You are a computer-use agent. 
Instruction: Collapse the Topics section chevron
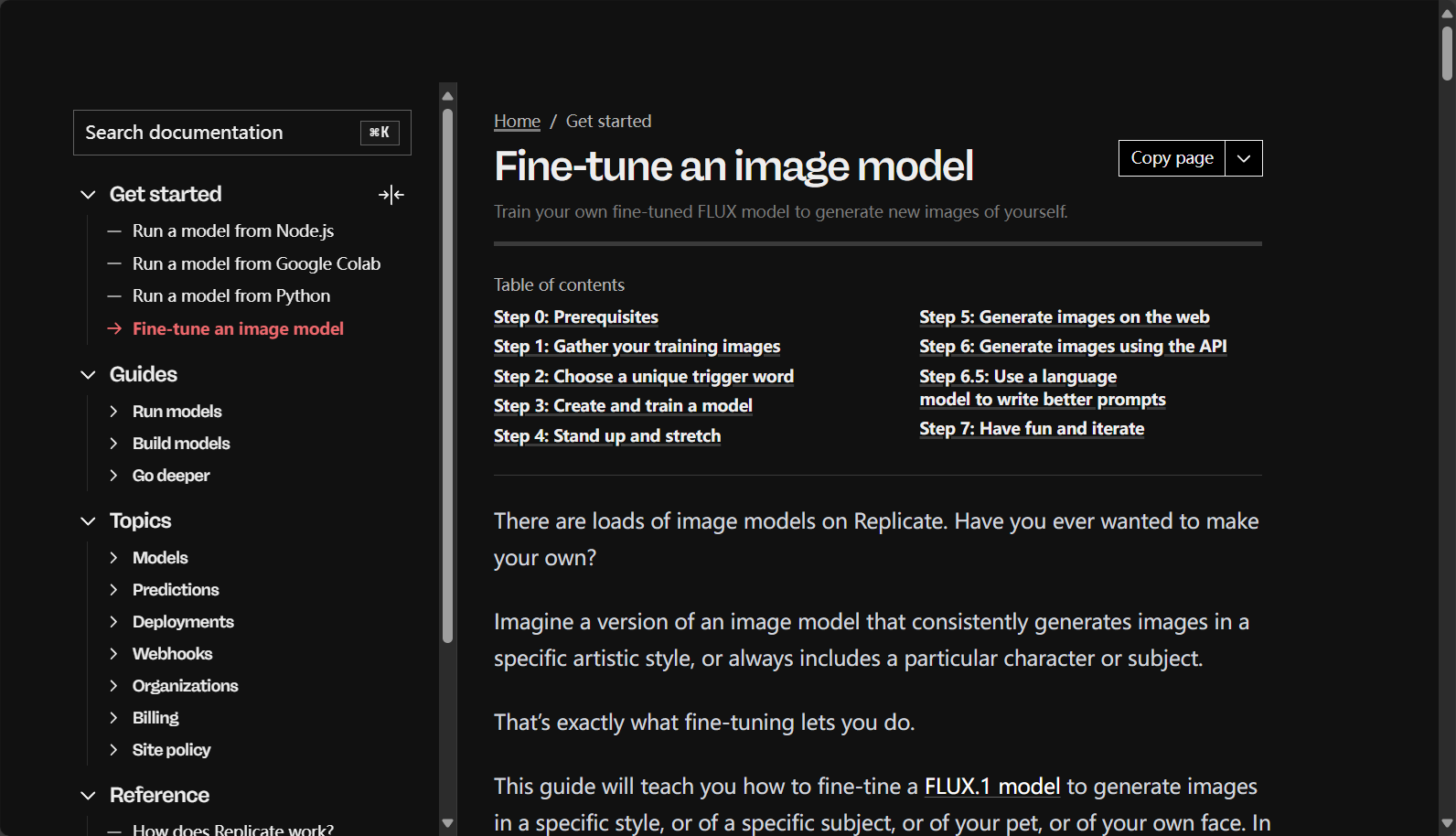pyautogui.click(x=88, y=521)
